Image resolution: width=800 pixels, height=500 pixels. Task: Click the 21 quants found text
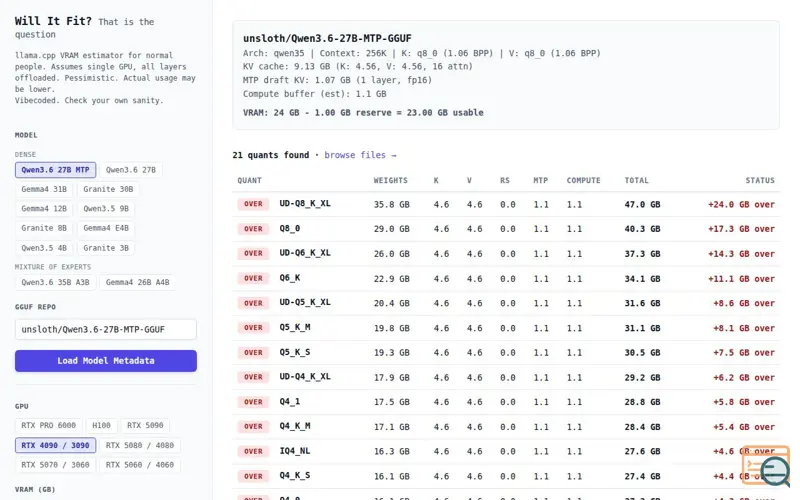pos(270,155)
